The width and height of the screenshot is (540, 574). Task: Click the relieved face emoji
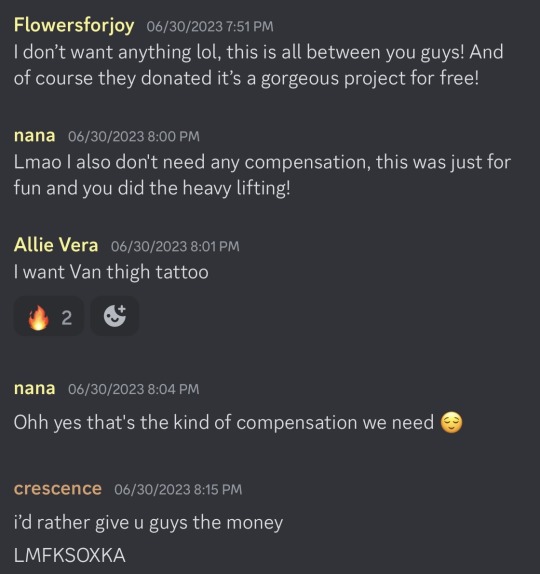[x=451, y=422]
